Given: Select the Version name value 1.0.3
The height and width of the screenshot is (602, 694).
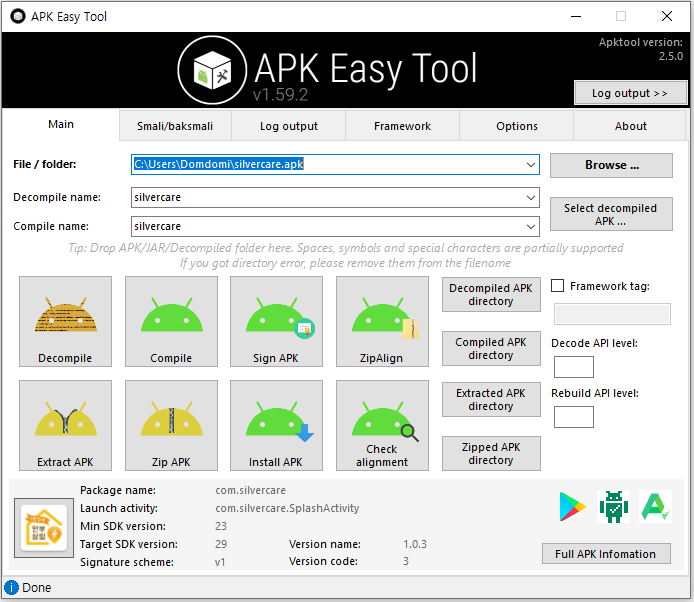Looking at the screenshot, I should 415,544.
